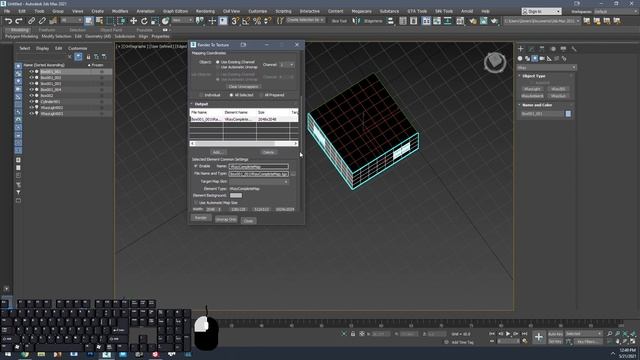Open the reference coordinate system View dropdown

[x=182, y=20]
